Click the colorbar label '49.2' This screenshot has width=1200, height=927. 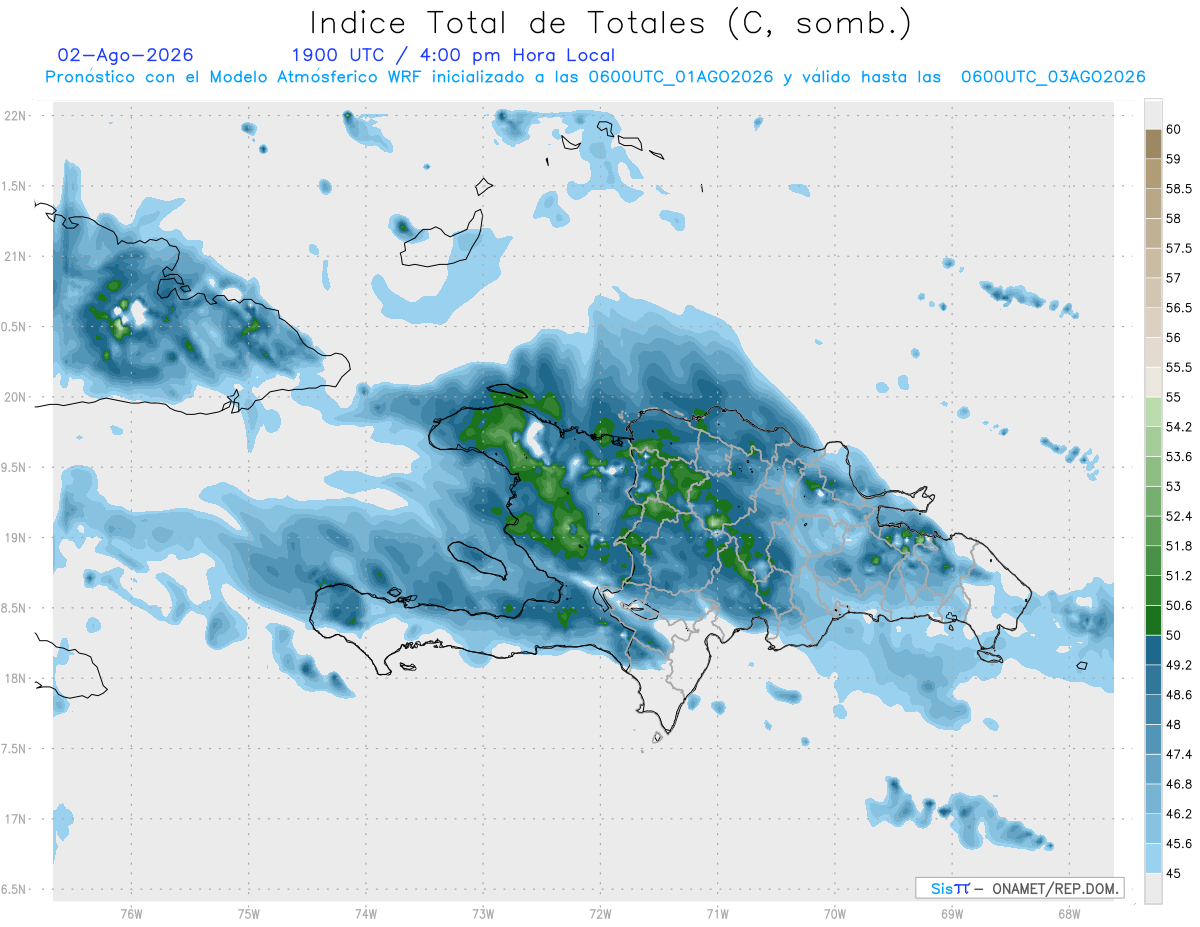1180,664
